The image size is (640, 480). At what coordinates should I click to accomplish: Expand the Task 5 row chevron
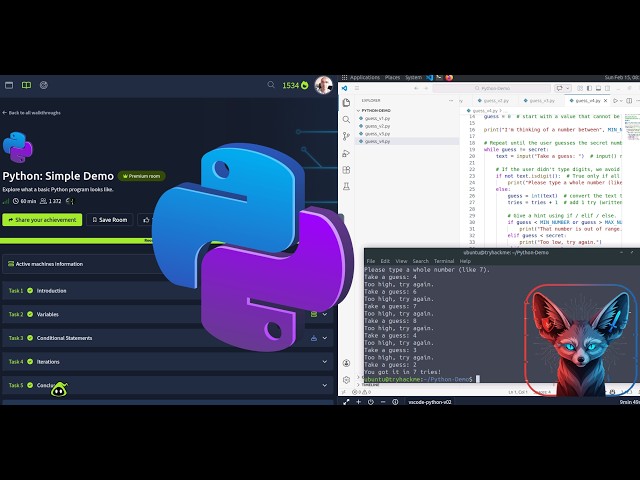pos(325,385)
